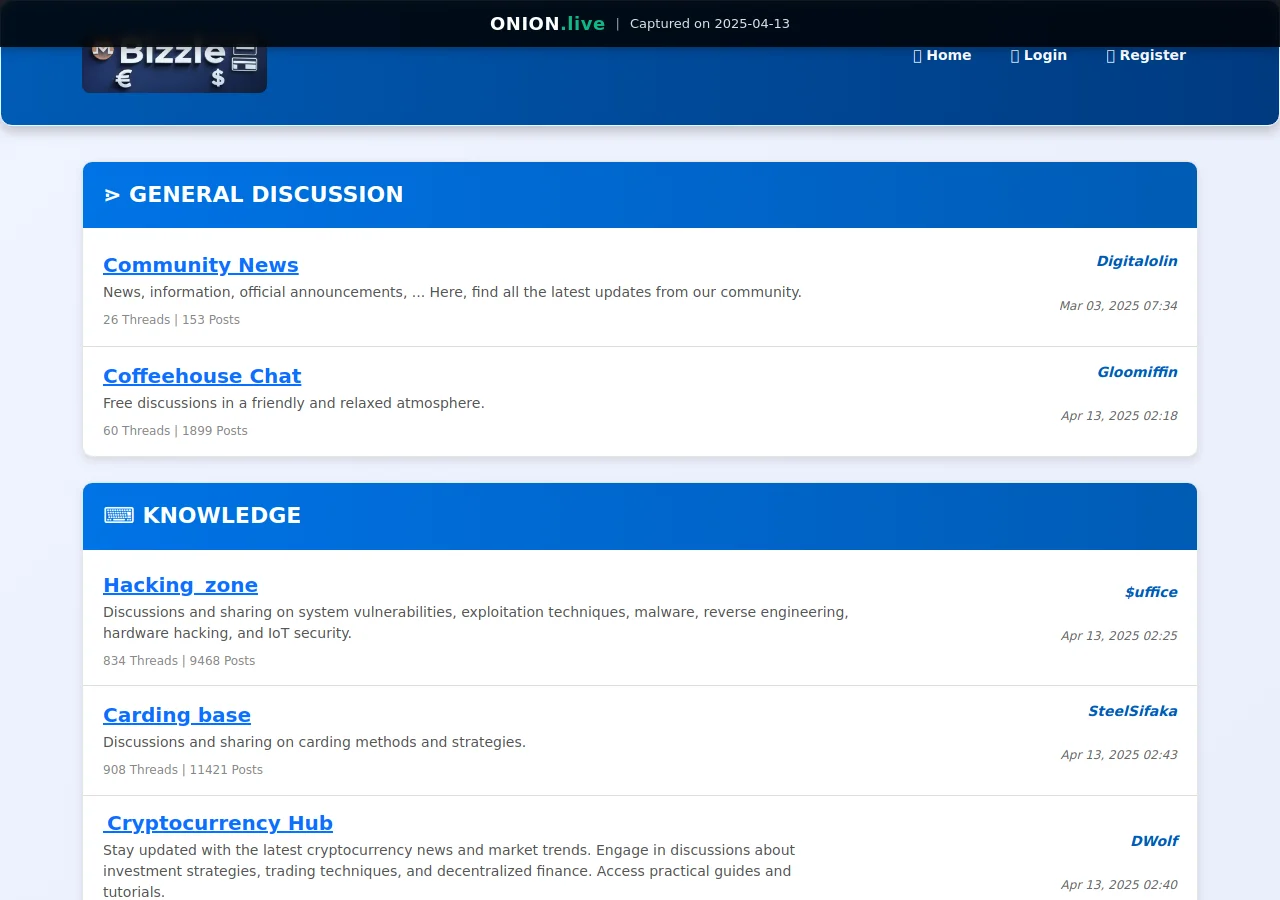
Task: View the Digitalolin user profile
Action: click(1136, 261)
